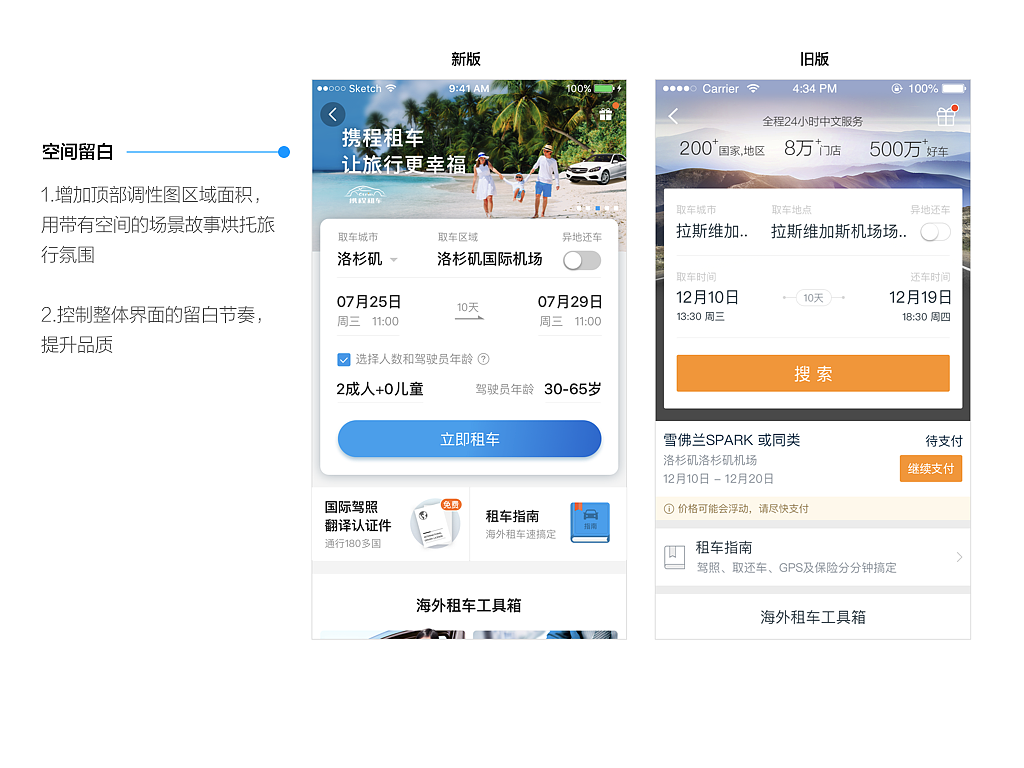Click the orange 搜索 button
The width and height of the screenshot is (1024, 768).
tap(813, 374)
